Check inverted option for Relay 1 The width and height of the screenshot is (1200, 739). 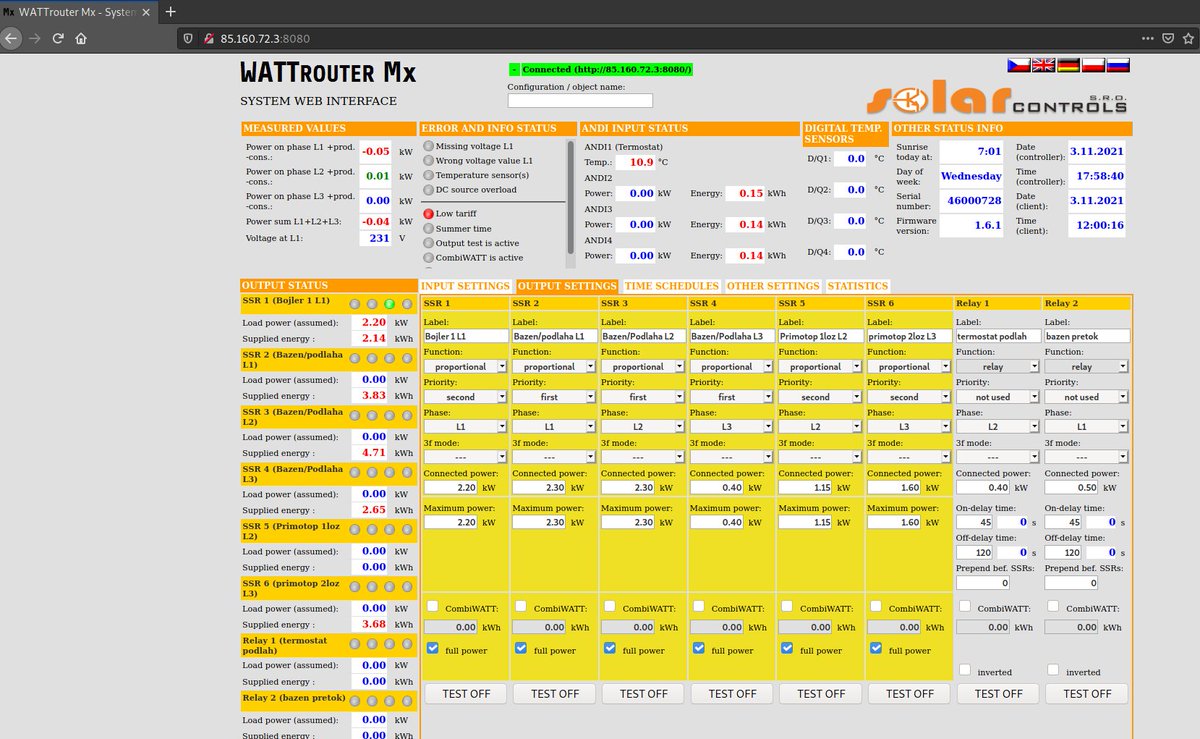(964, 669)
